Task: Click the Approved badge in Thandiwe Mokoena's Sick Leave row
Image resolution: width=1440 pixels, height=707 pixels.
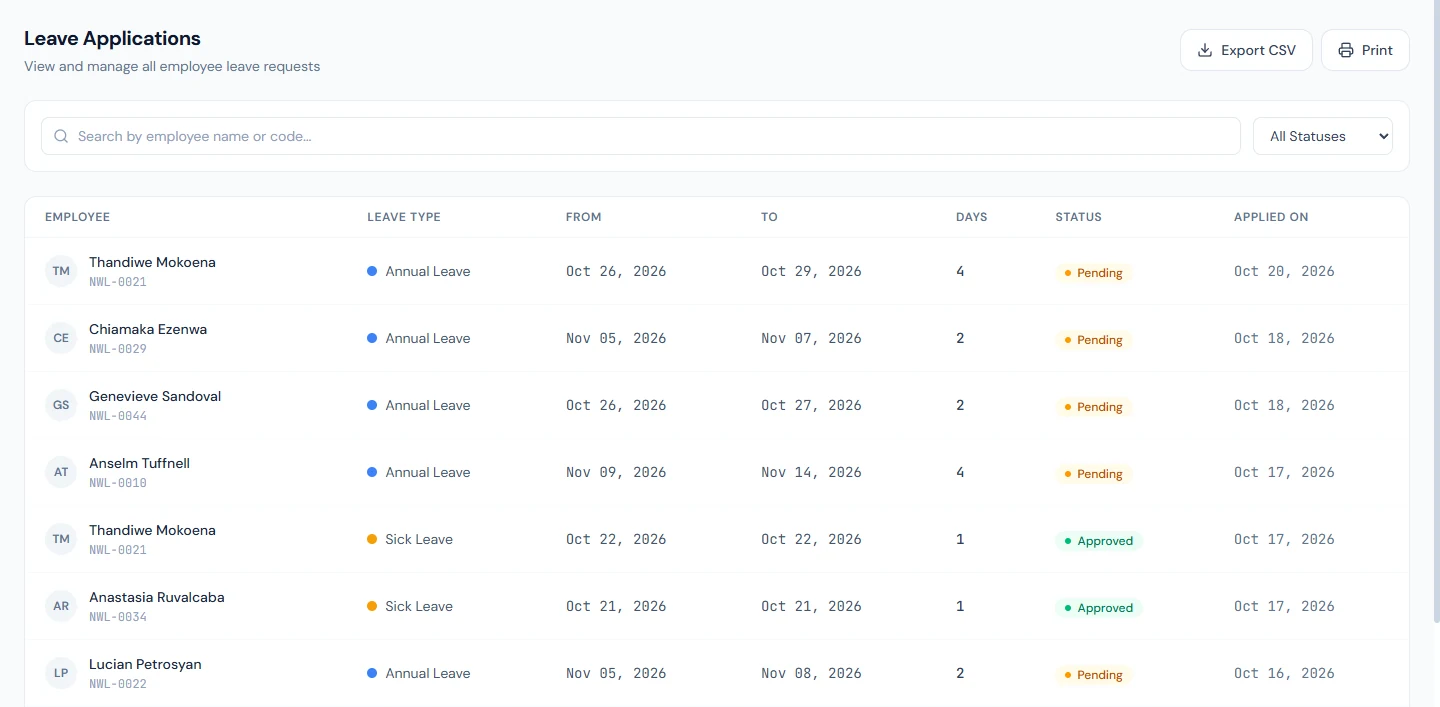Action: point(1098,541)
